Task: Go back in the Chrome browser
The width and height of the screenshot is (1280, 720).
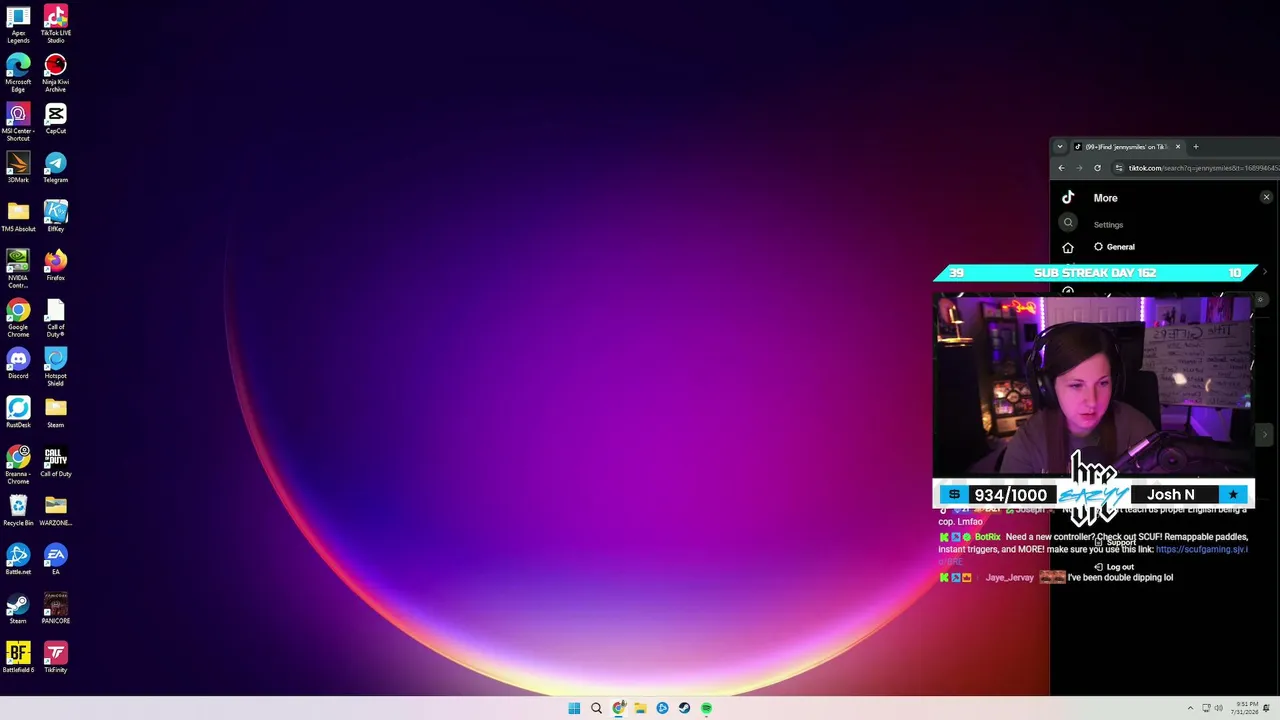Action: [1062, 168]
